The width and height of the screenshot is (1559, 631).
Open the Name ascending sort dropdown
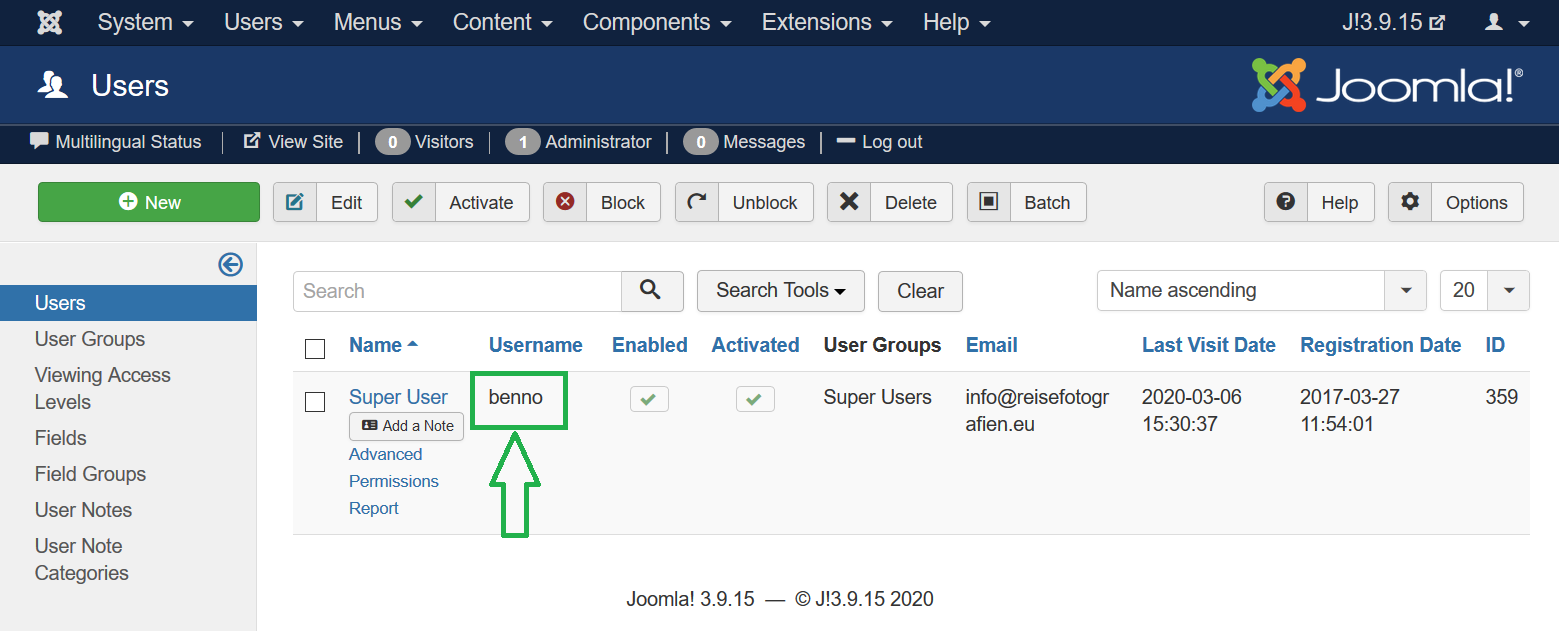(x=1261, y=291)
